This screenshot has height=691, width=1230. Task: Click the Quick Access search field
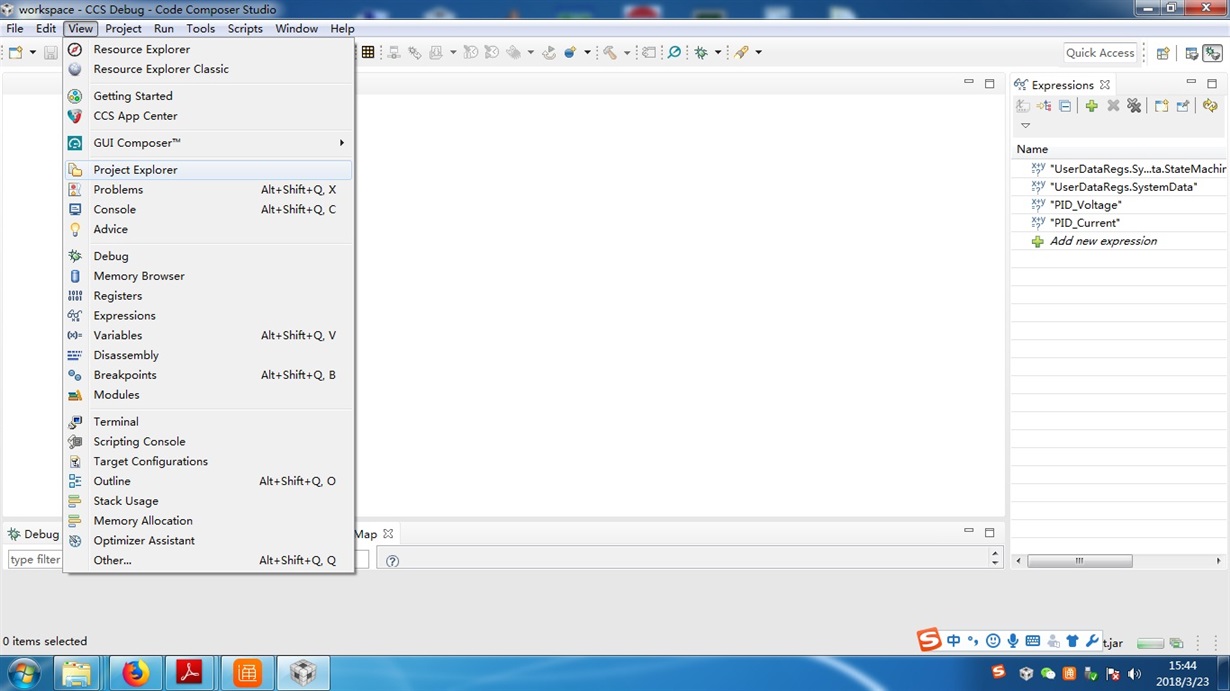(1100, 53)
